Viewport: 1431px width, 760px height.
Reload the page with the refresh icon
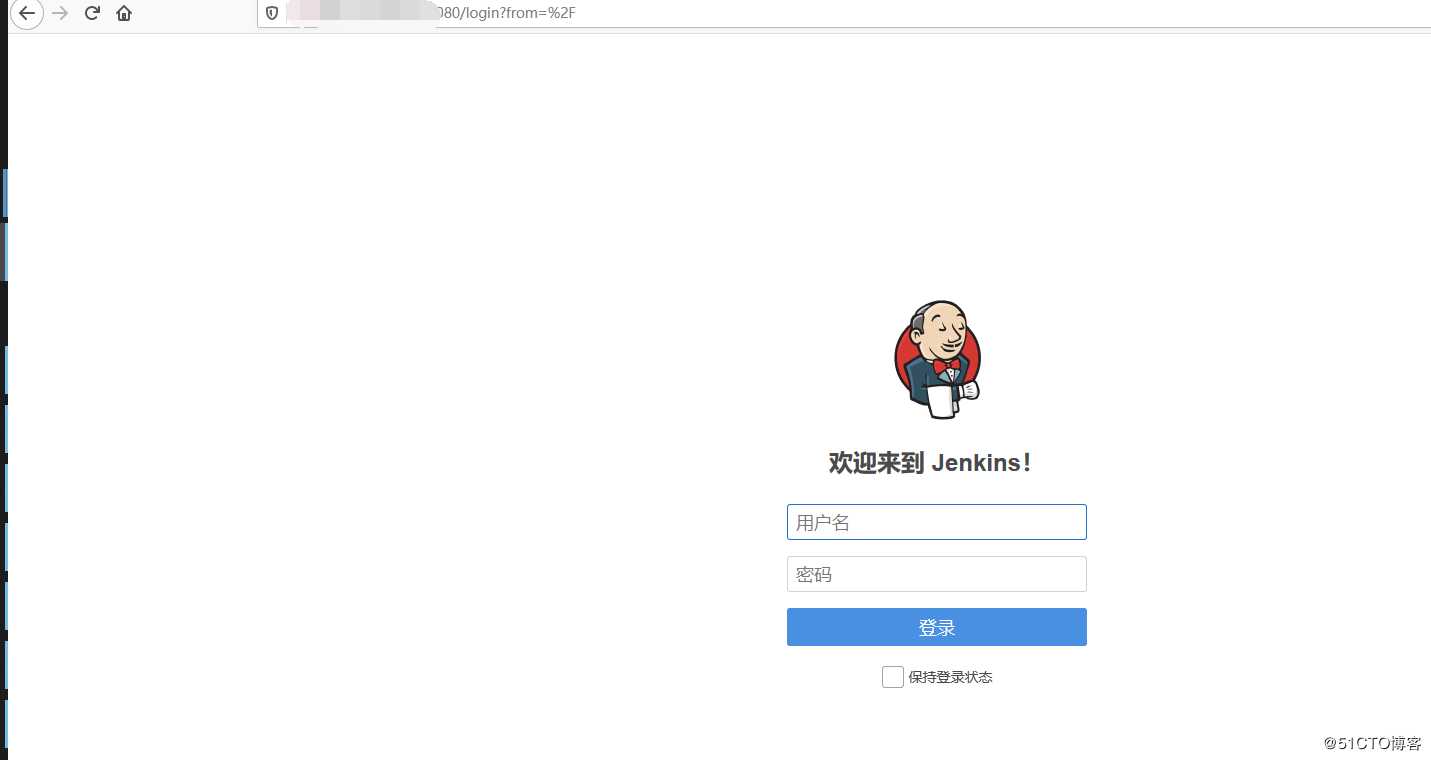click(x=92, y=14)
